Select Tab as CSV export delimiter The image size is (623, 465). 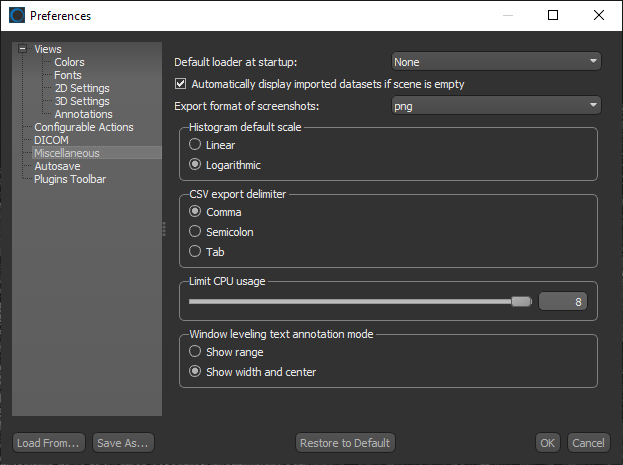pyautogui.click(x=195, y=252)
